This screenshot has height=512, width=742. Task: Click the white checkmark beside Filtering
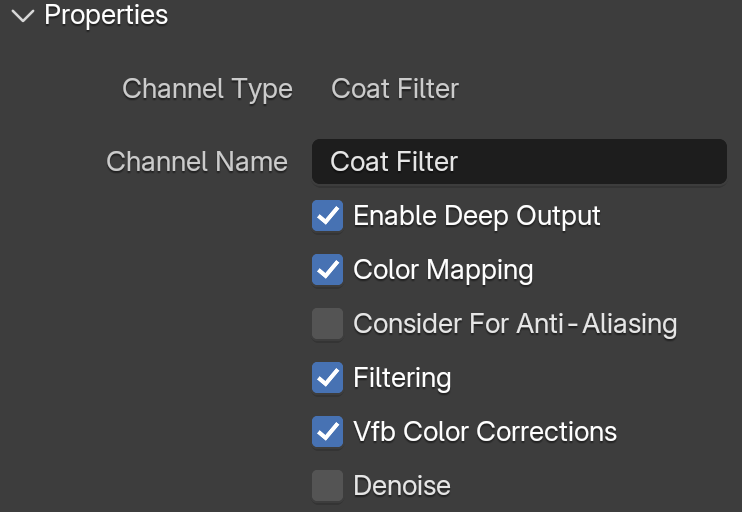[327, 378]
